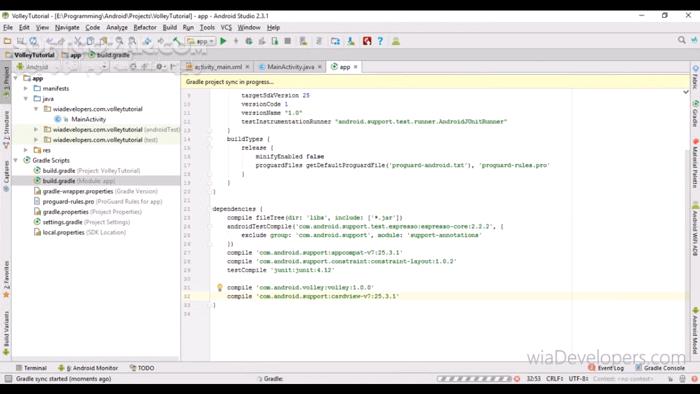Viewport: 700px width, 394px height.
Task: Expand wiadevelopers.com.volleytutorial (test) package
Action: 36,140
